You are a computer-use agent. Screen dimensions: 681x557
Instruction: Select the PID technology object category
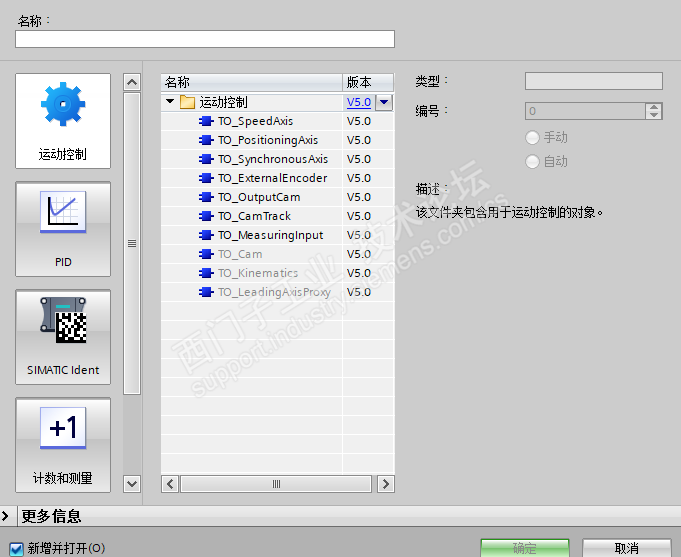click(x=63, y=229)
